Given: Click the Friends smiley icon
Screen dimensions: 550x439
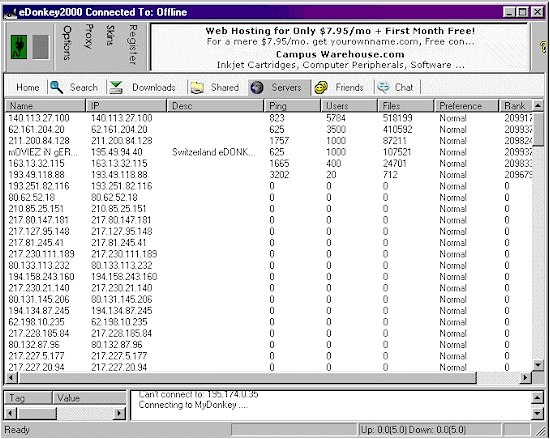Looking at the screenshot, I should pyautogui.click(x=321, y=87).
